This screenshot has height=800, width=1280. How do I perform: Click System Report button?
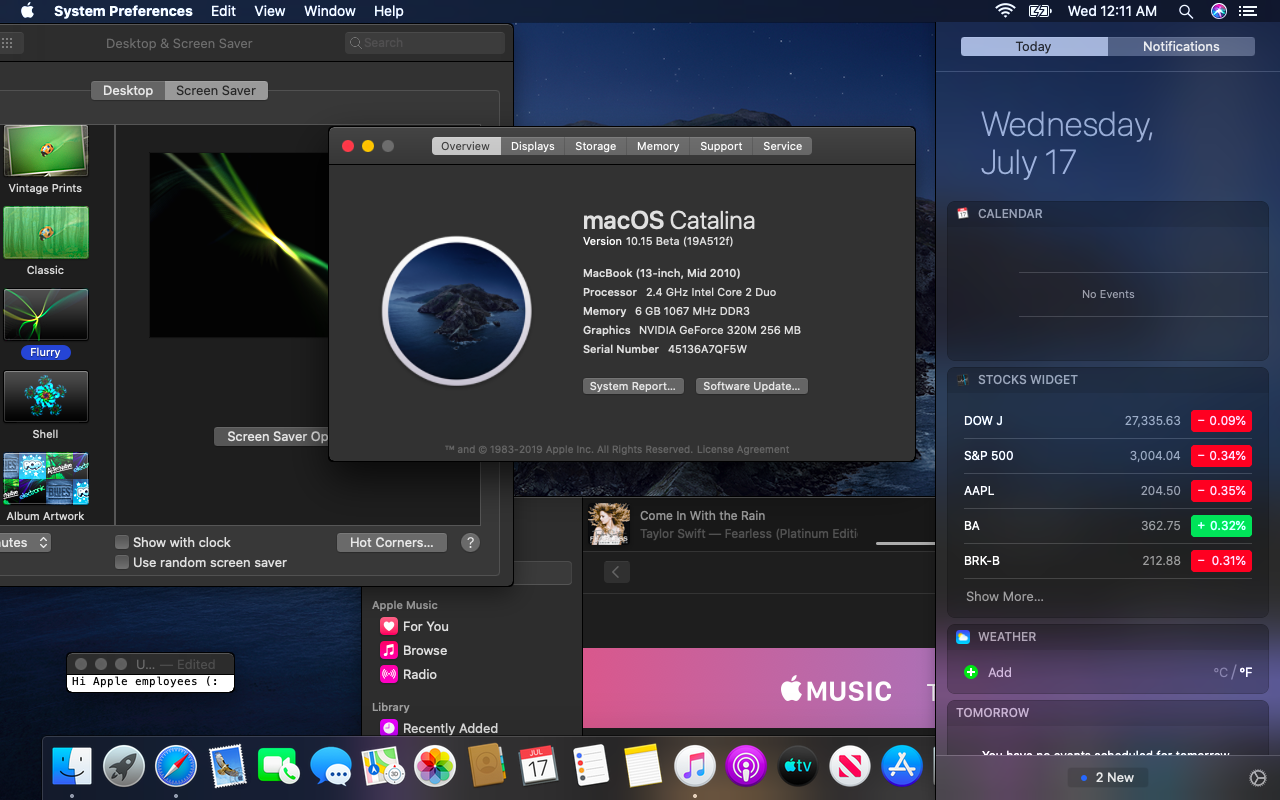tap(632, 386)
